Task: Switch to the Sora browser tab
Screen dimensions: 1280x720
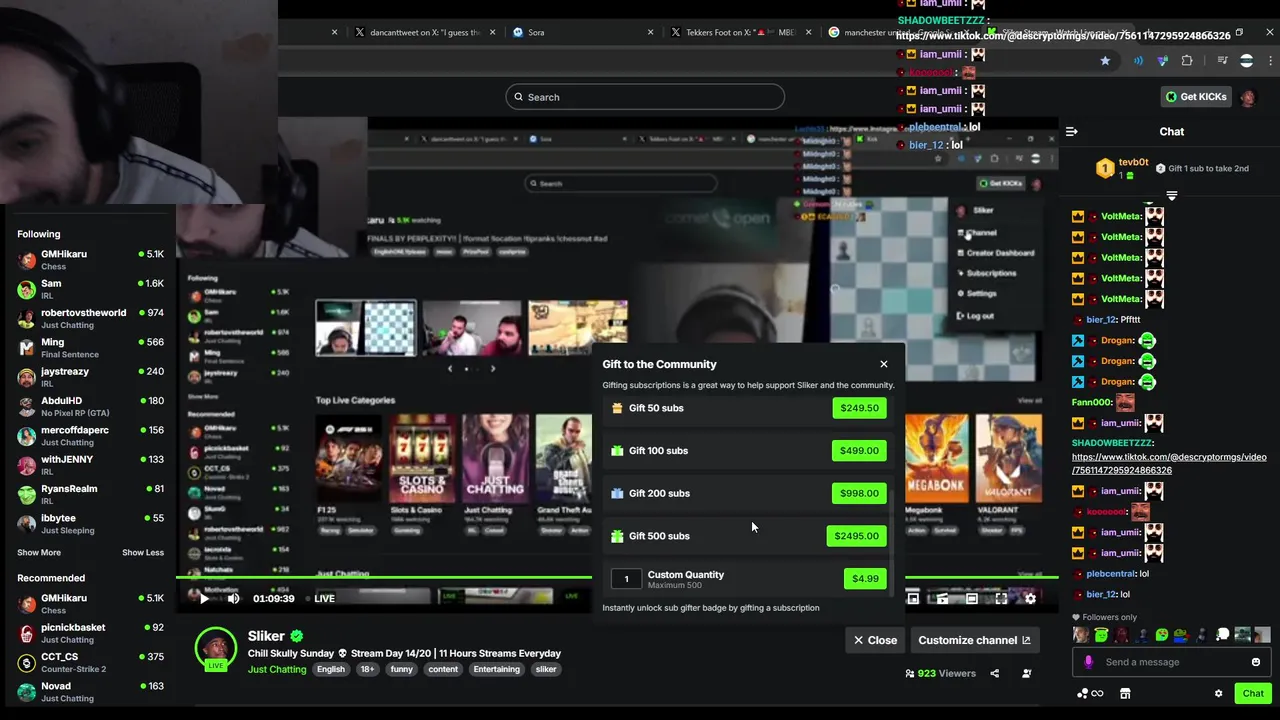Action: (583, 32)
